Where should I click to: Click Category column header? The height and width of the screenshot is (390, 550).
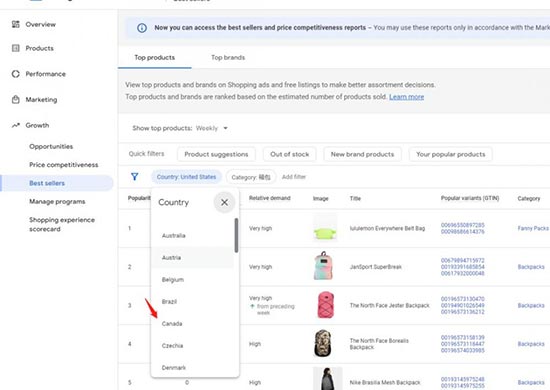[529, 199]
